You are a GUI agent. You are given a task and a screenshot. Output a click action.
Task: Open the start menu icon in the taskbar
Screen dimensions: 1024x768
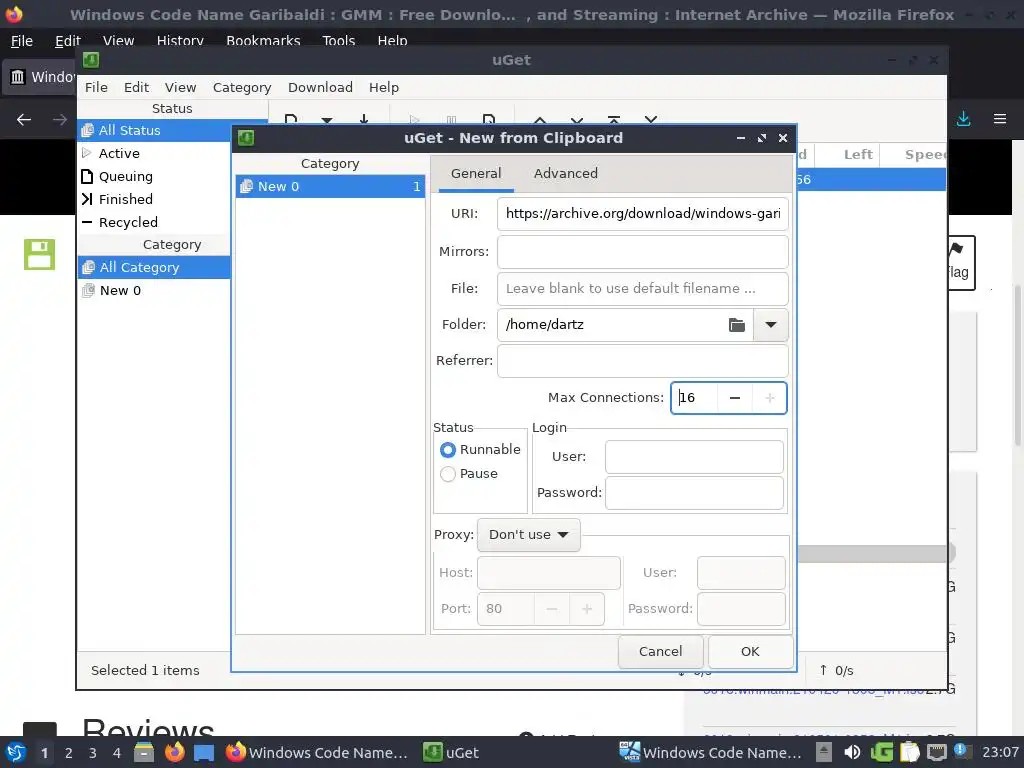click(16, 753)
